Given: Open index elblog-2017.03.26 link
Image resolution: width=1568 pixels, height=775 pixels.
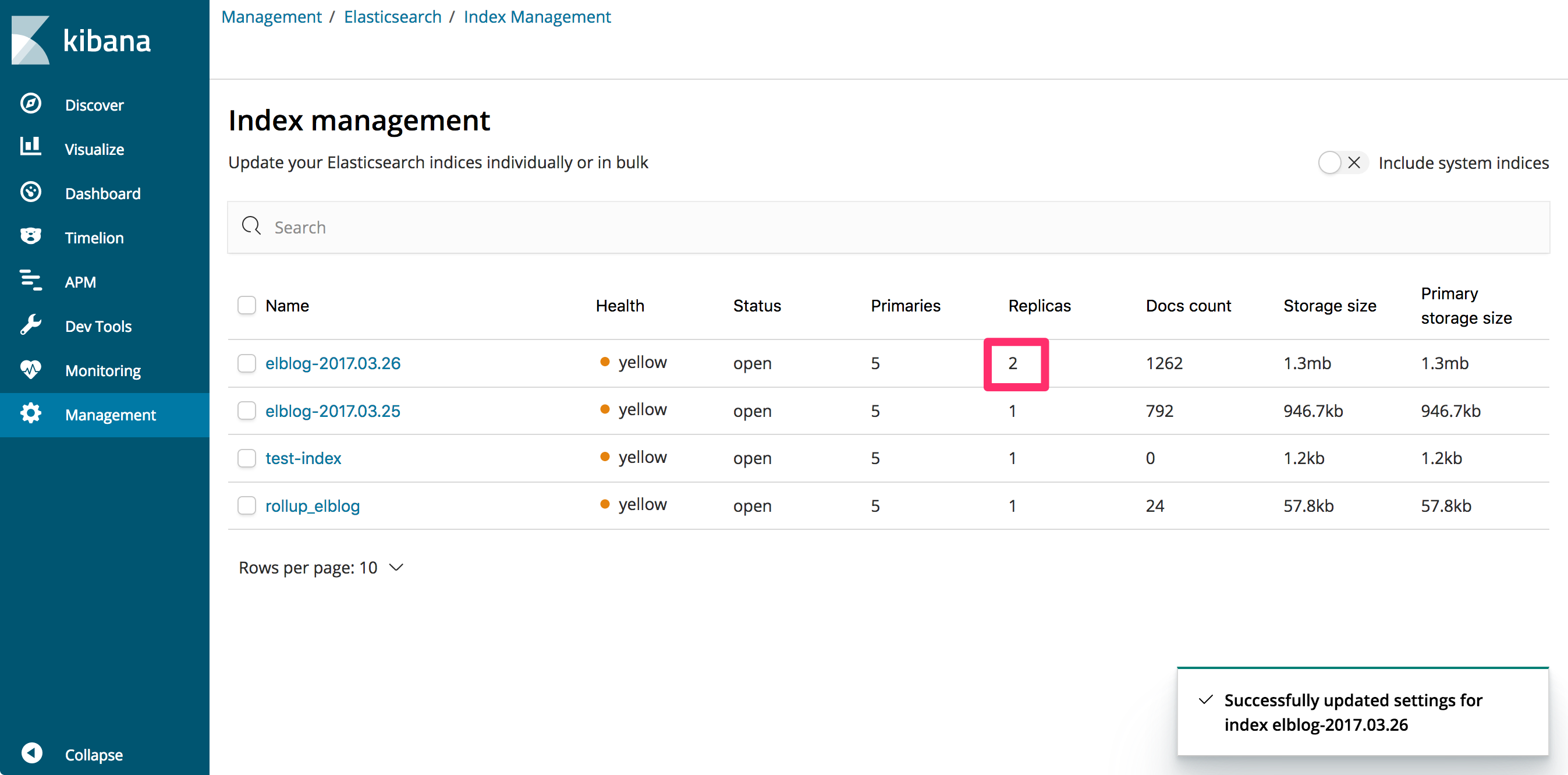Looking at the screenshot, I should point(333,363).
